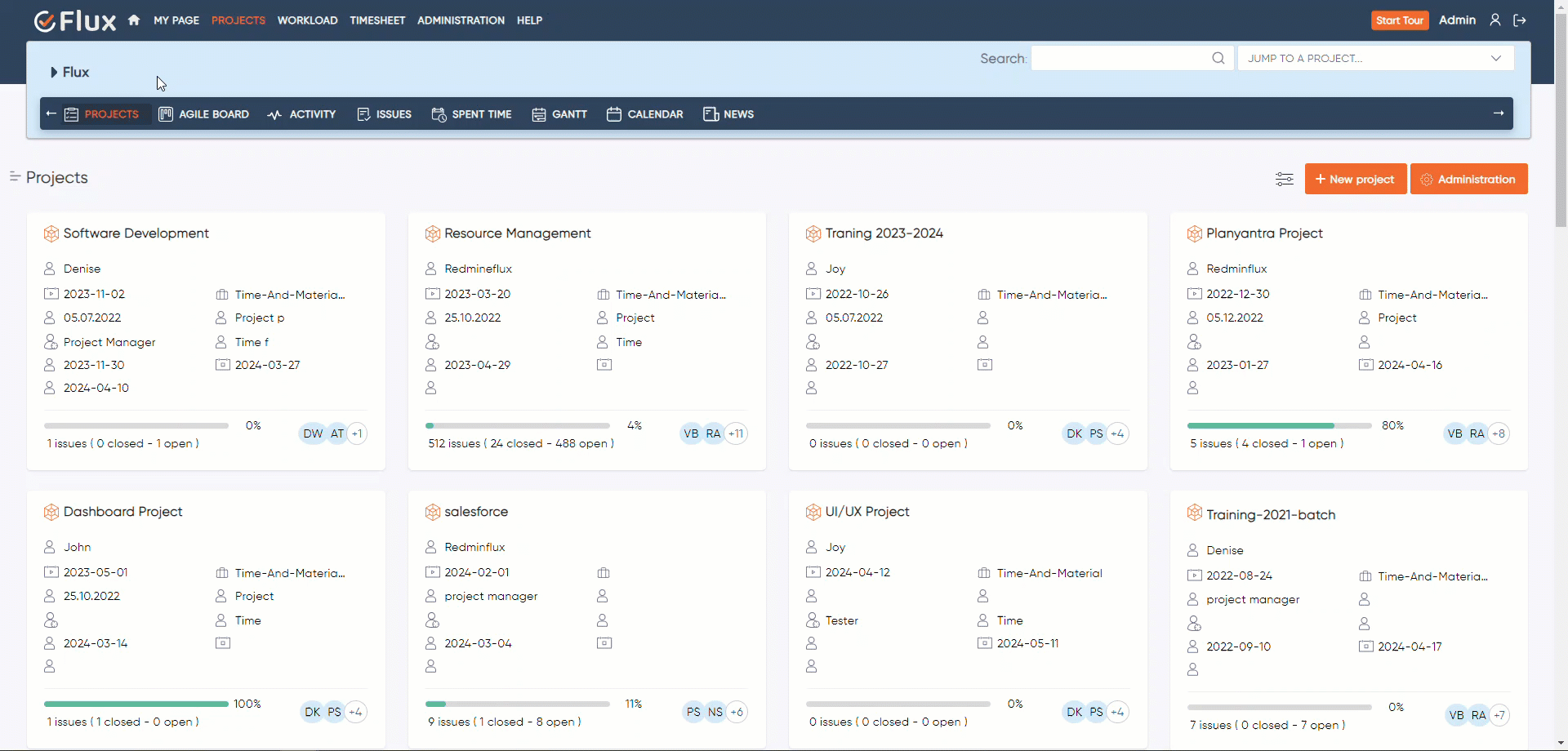
Task: Click the search magnifier icon
Action: 1218,58
